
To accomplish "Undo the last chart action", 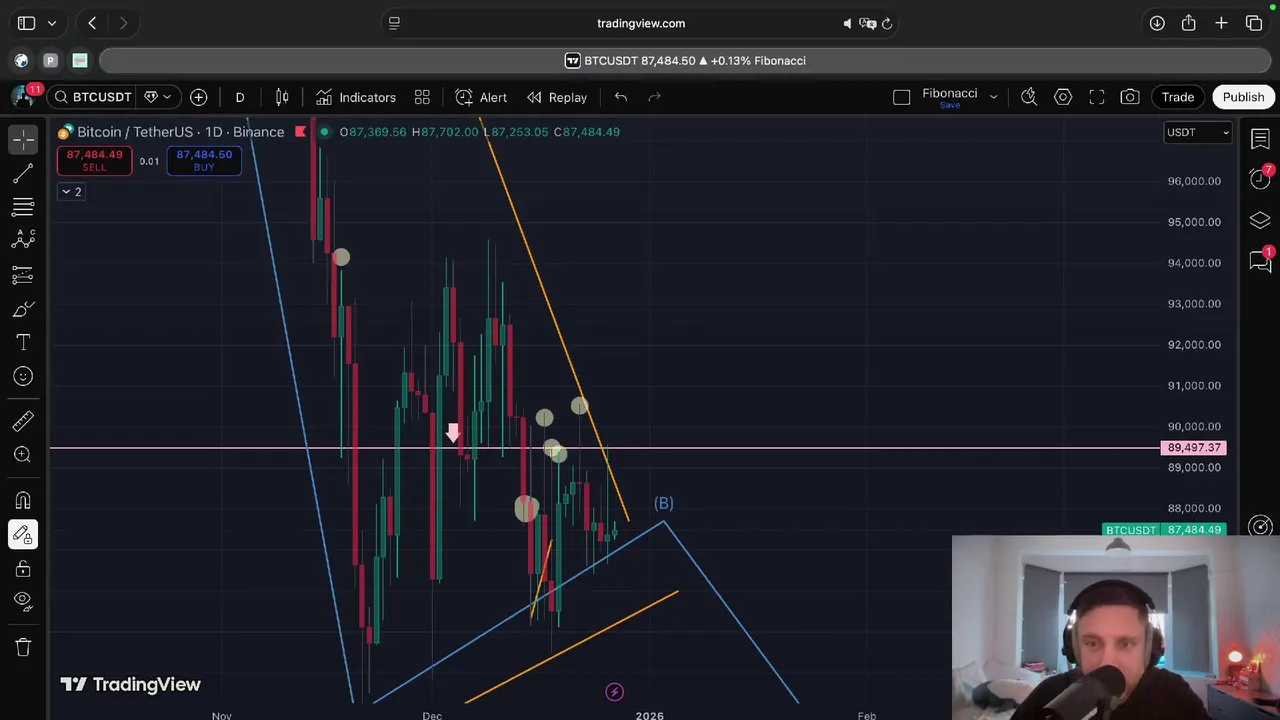I will 621,97.
